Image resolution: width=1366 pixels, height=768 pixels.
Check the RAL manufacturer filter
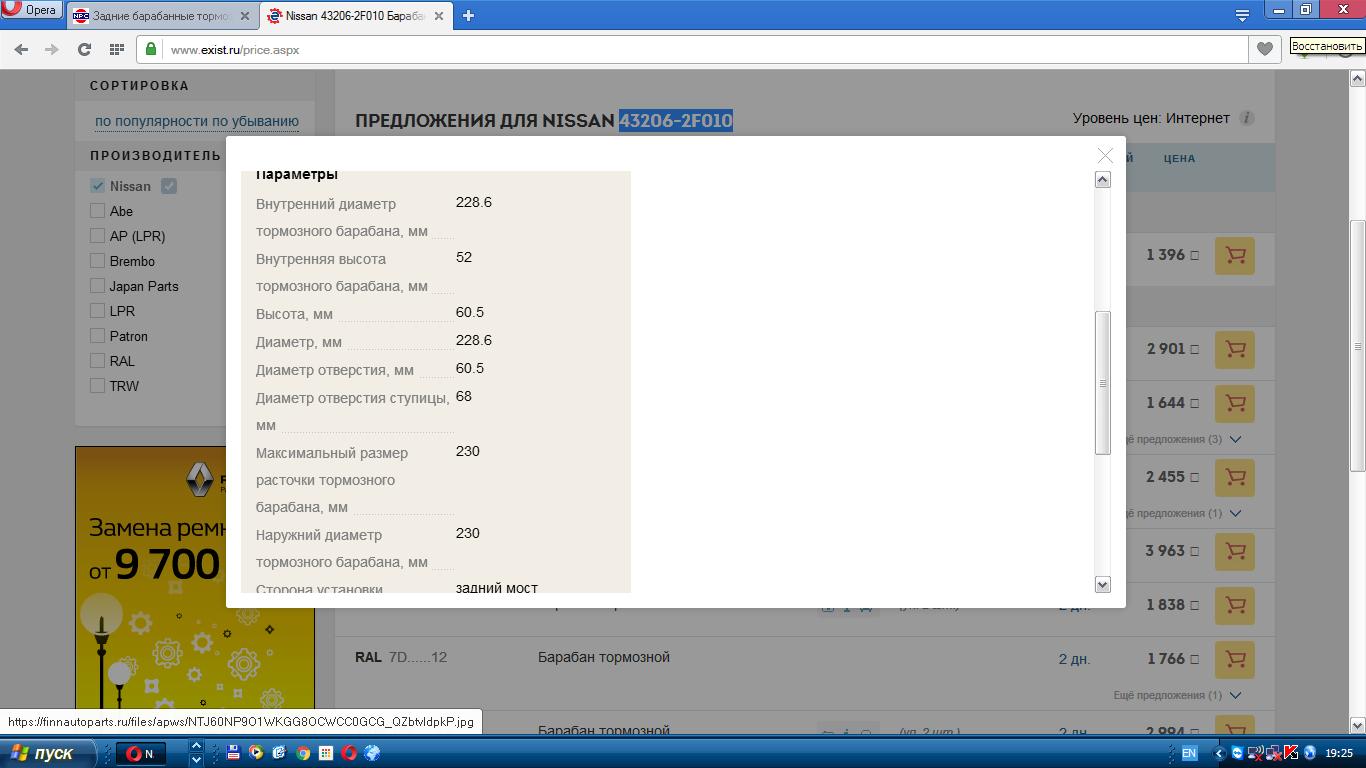click(x=97, y=361)
